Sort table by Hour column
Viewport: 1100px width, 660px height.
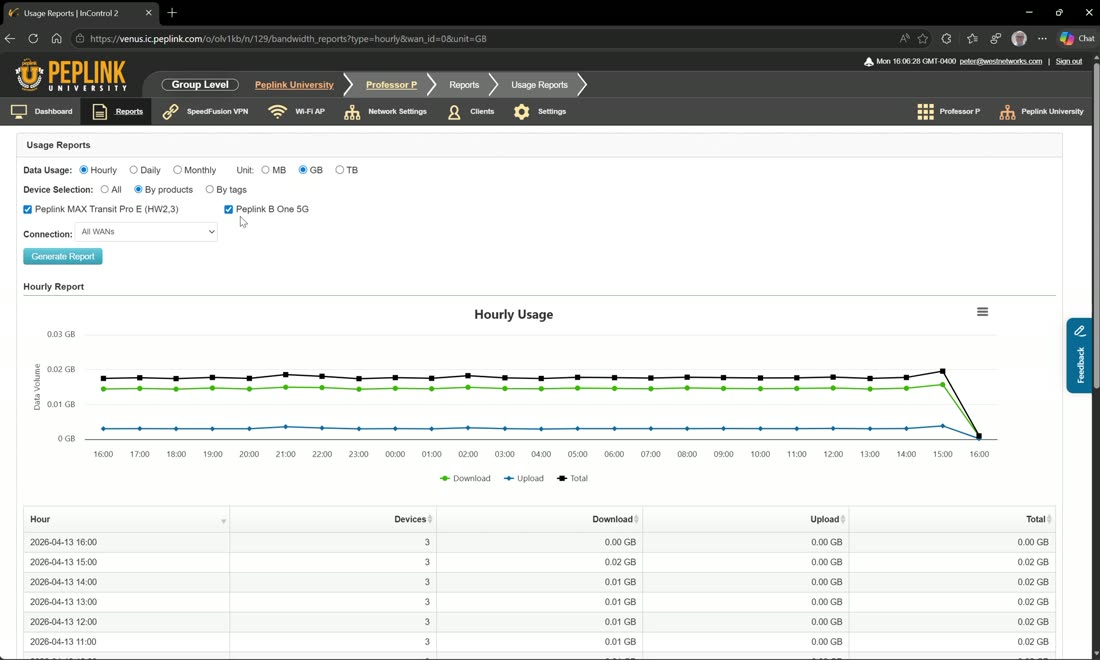pyautogui.click(x=126, y=520)
